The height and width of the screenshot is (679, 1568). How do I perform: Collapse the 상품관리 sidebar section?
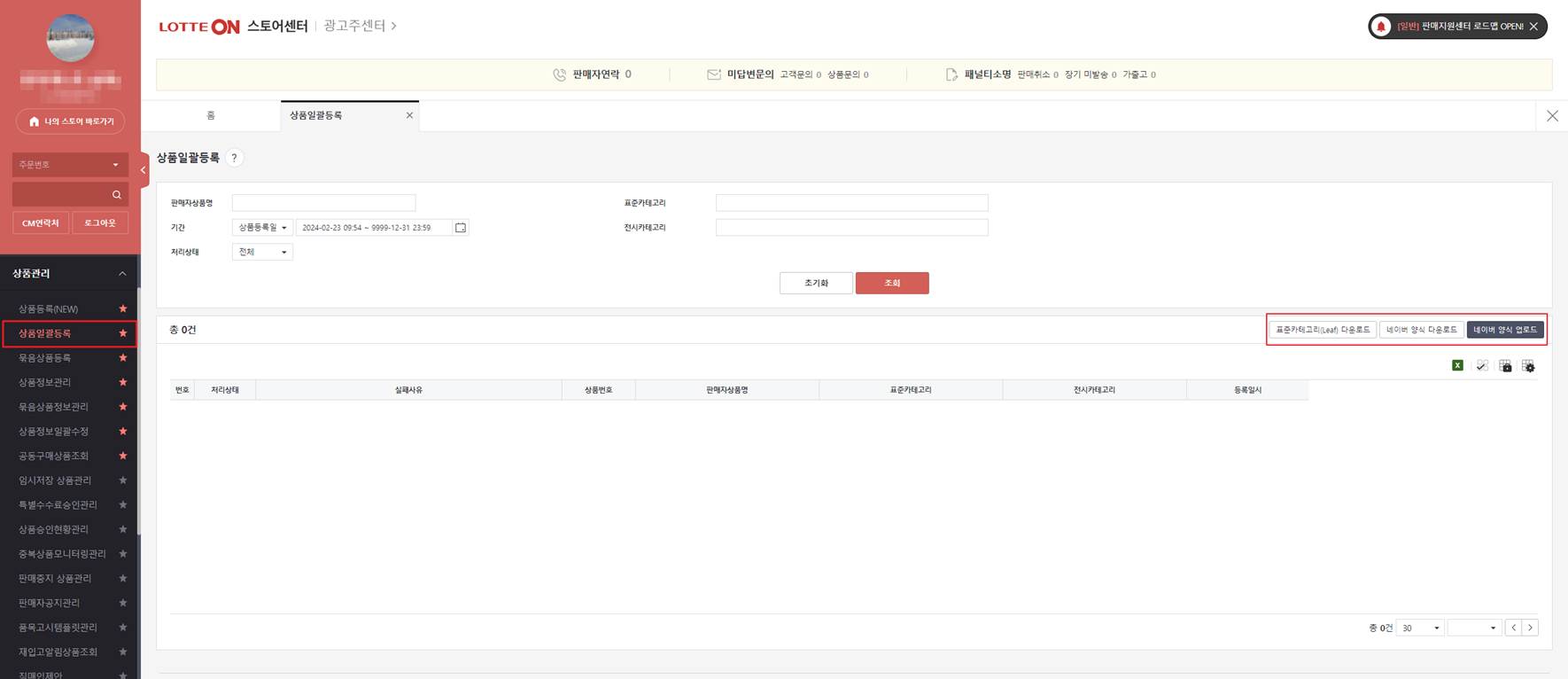click(122, 274)
